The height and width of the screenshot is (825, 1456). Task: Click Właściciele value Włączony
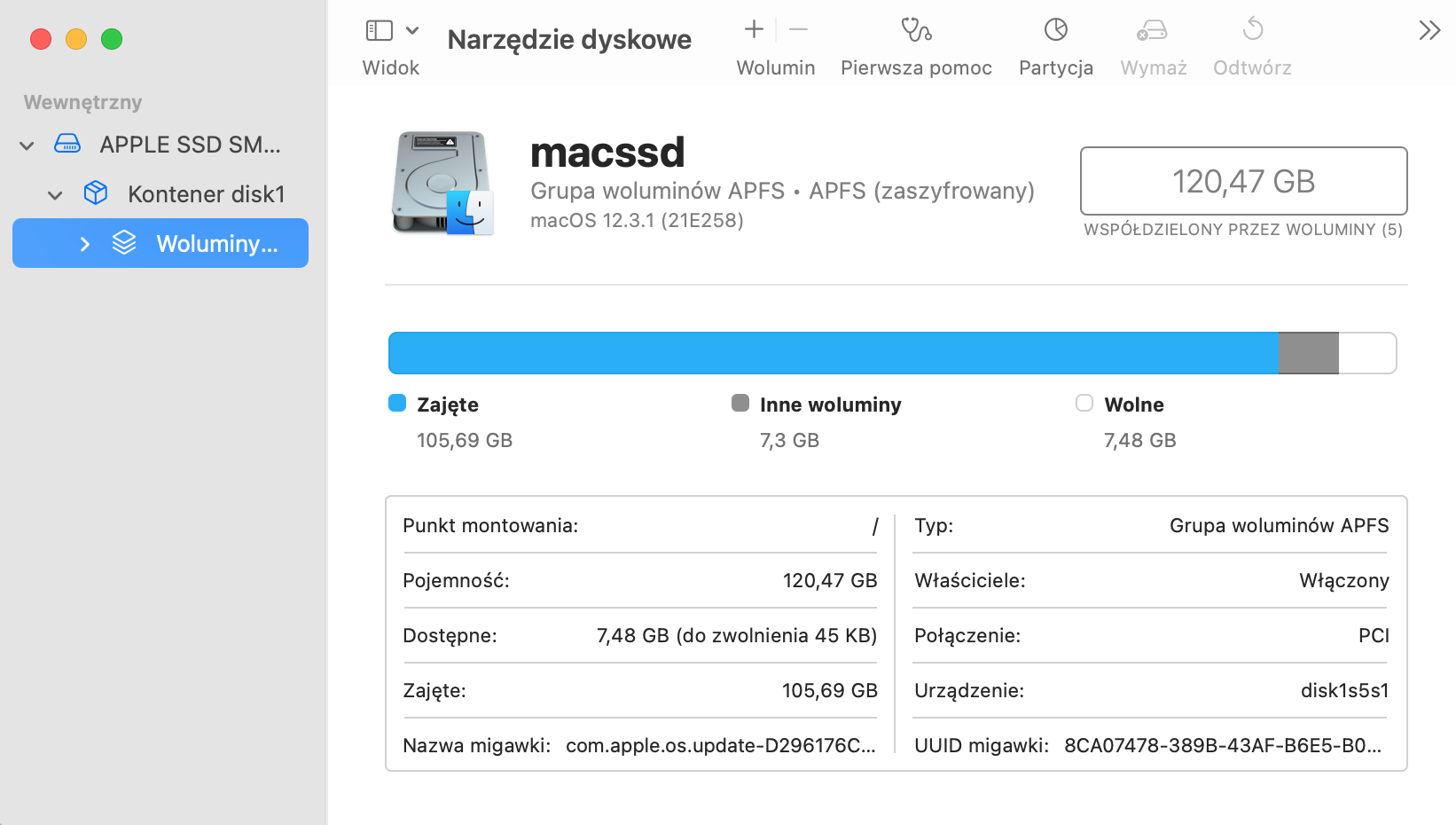[x=1344, y=581]
